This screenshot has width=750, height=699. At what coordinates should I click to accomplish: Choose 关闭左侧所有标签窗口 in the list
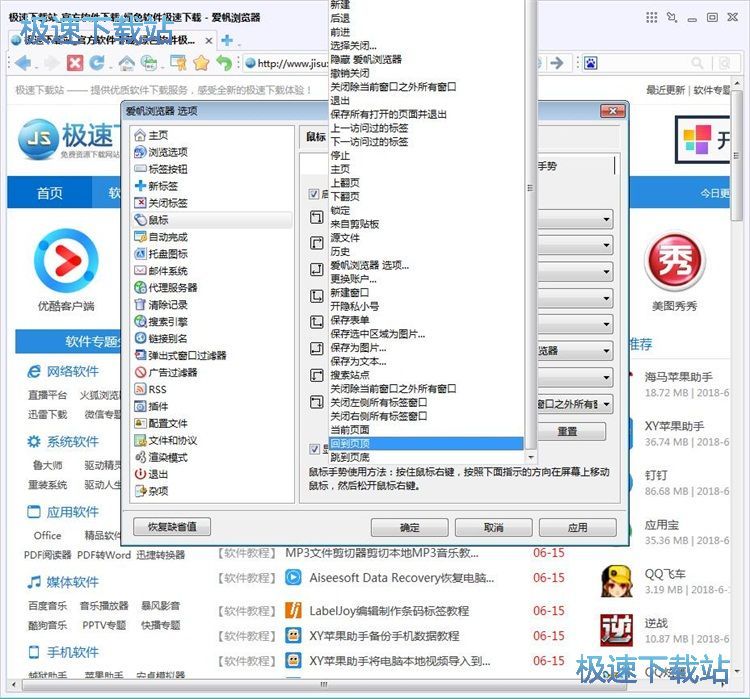pyautogui.click(x=426, y=402)
